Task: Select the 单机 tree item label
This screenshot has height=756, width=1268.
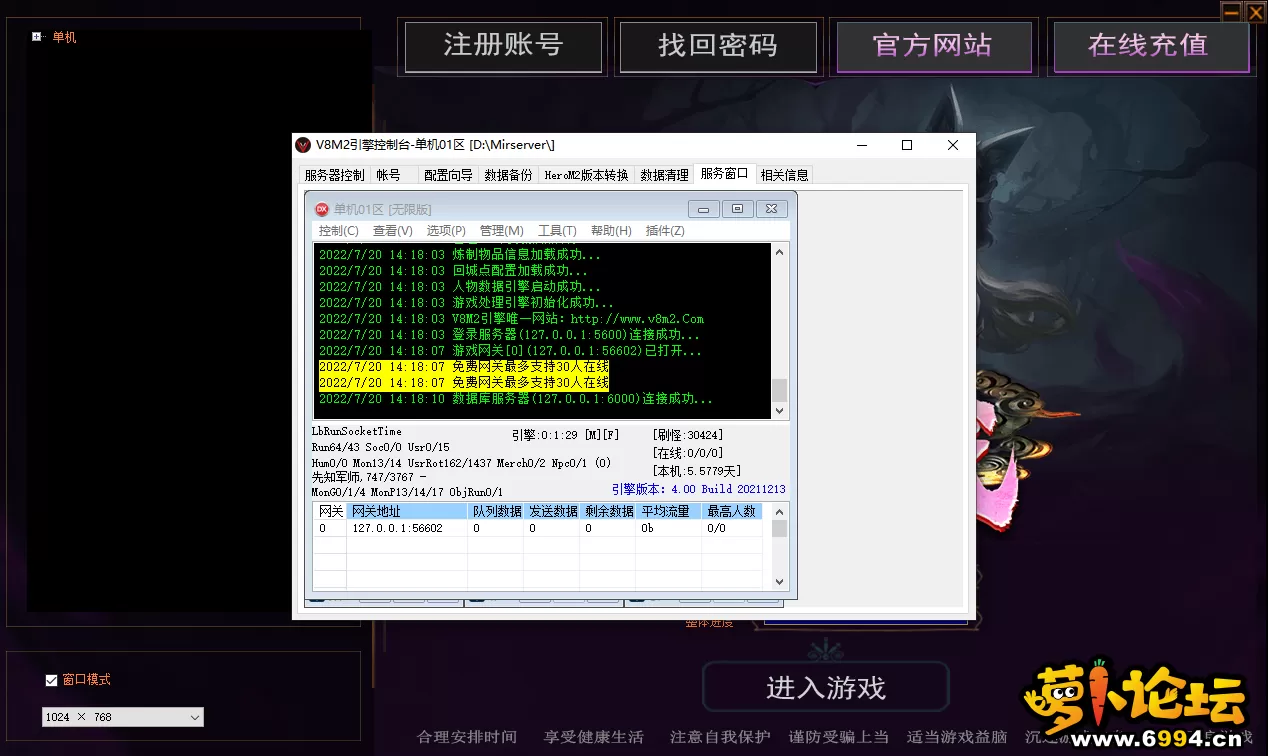Action: 64,37
